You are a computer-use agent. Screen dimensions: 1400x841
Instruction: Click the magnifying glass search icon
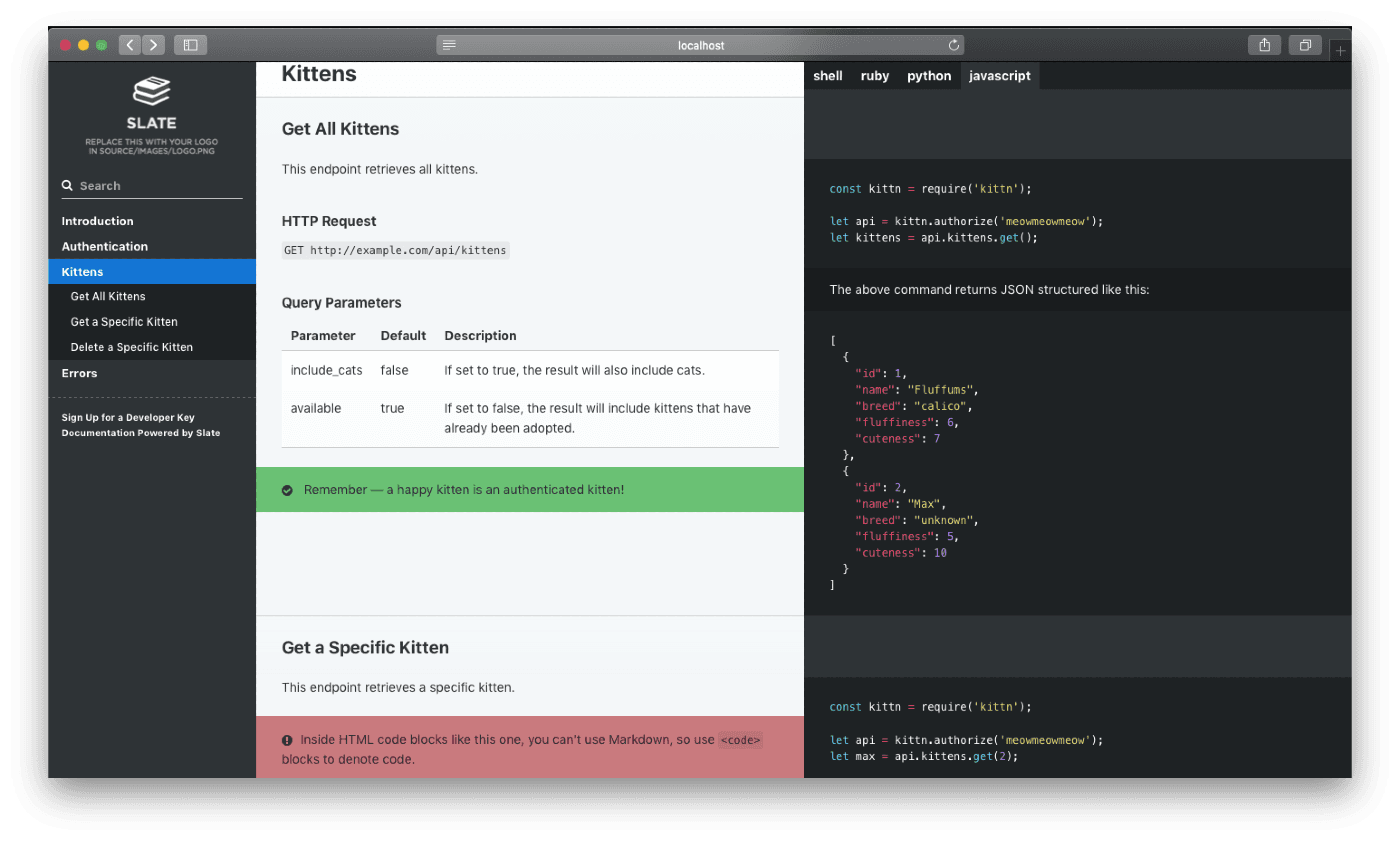tap(67, 185)
